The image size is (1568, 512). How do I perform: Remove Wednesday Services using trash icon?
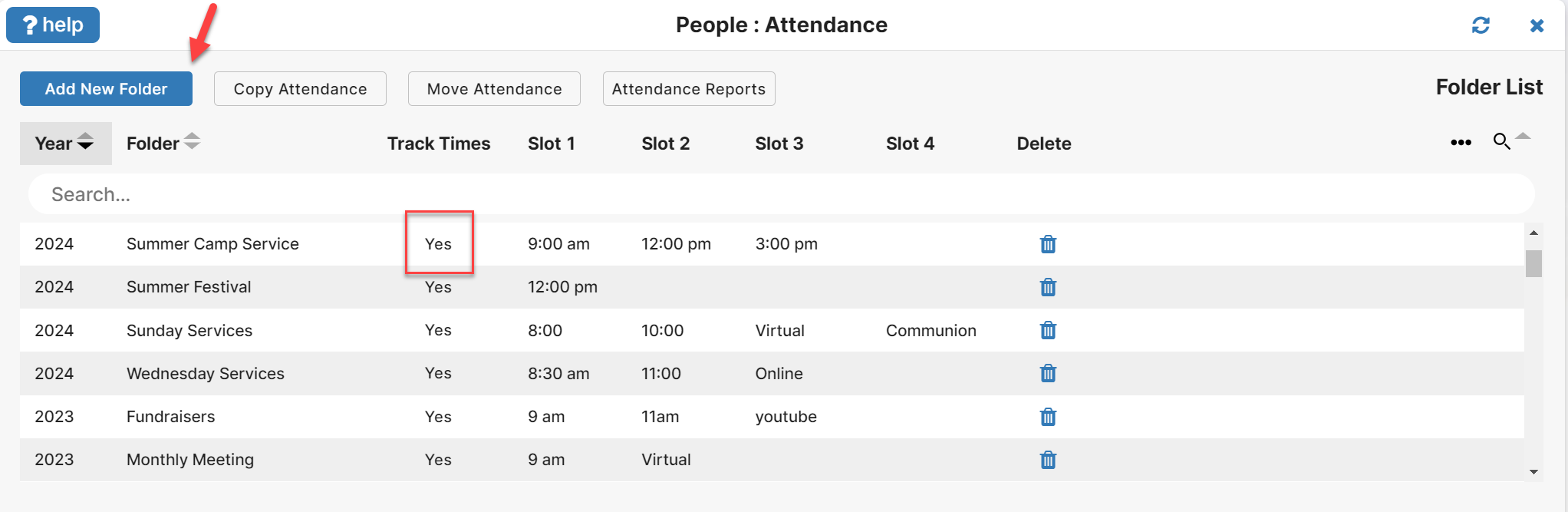pos(1048,373)
